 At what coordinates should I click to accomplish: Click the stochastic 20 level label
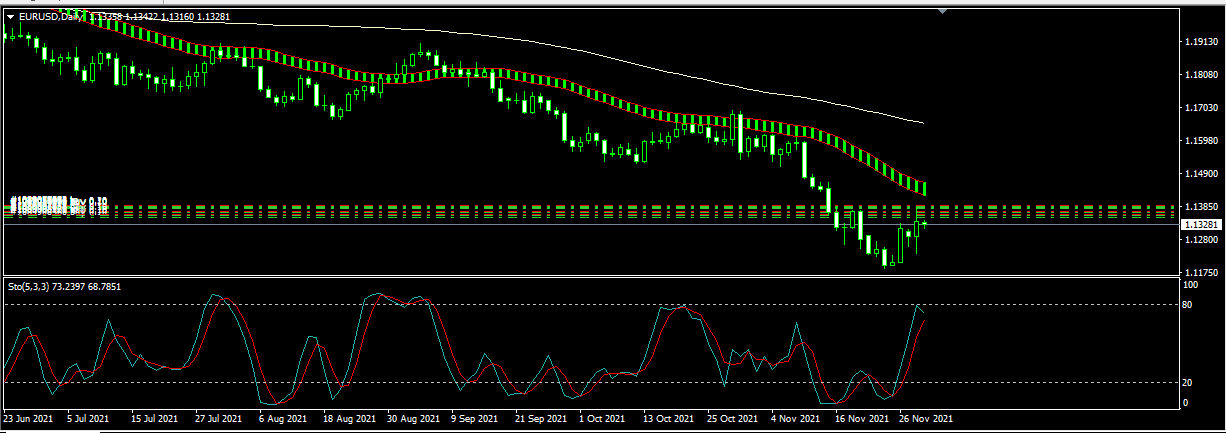1189,382
